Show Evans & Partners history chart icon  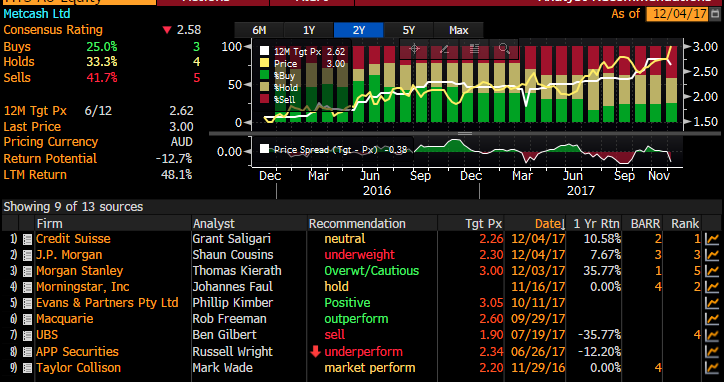712,303
